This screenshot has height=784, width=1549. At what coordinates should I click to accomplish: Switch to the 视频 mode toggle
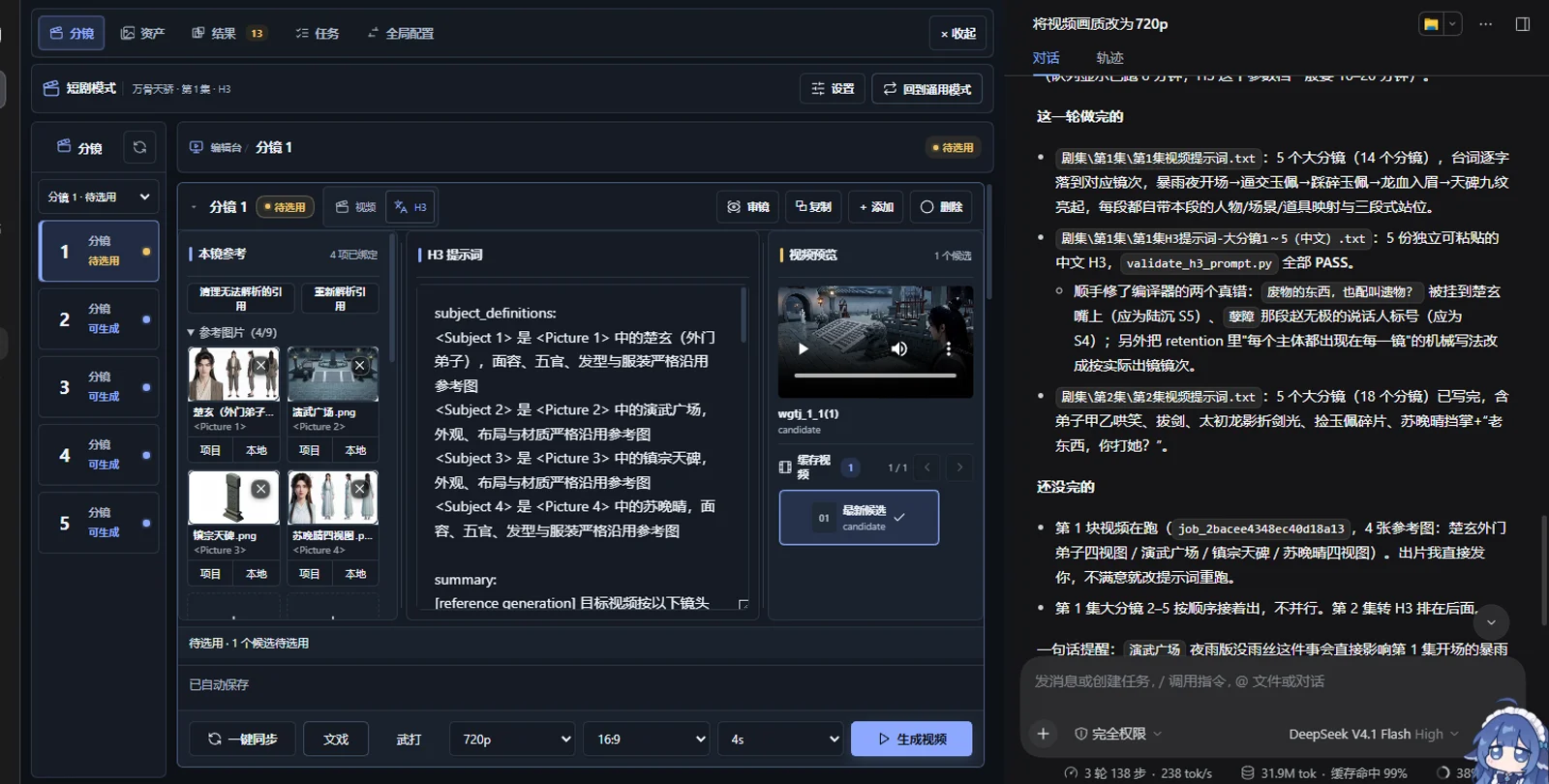click(355, 207)
